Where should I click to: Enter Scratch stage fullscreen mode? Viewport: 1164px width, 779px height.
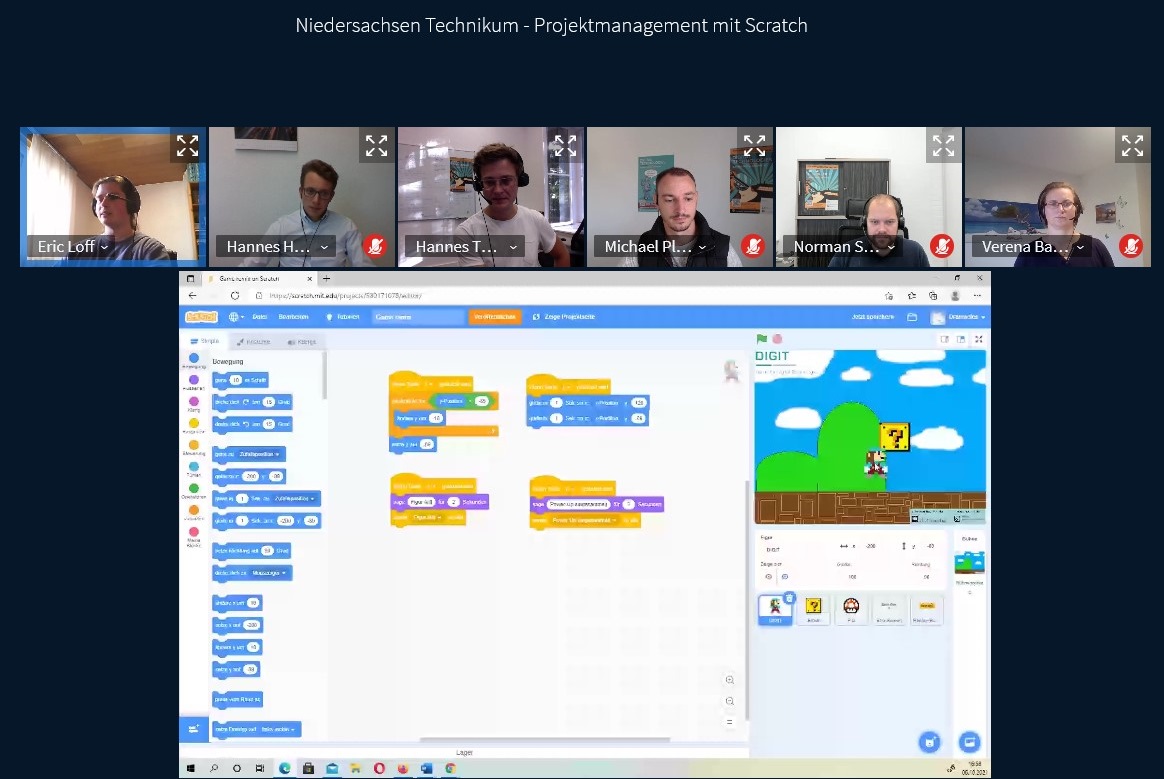click(x=978, y=339)
